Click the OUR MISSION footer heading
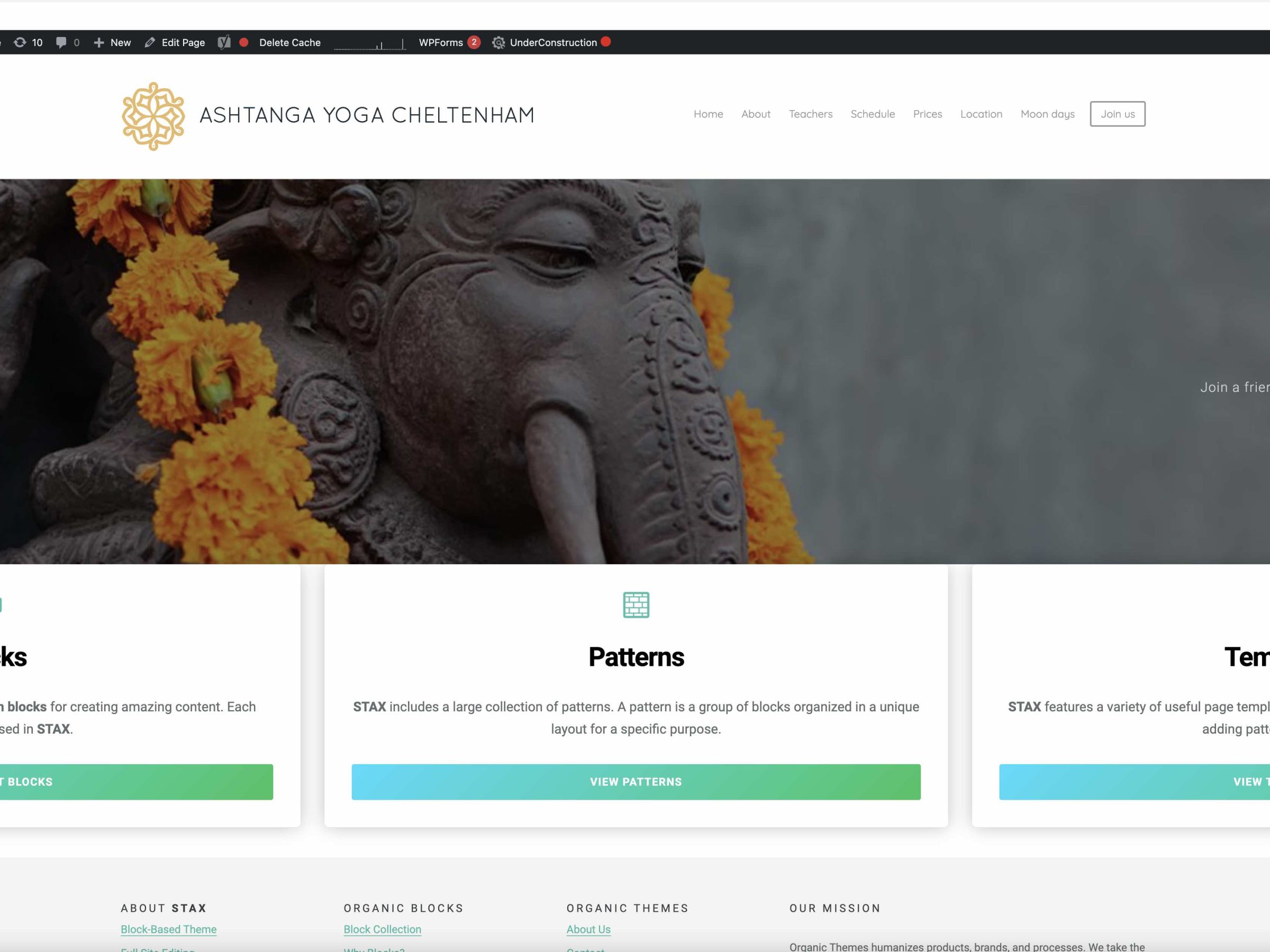 point(835,908)
